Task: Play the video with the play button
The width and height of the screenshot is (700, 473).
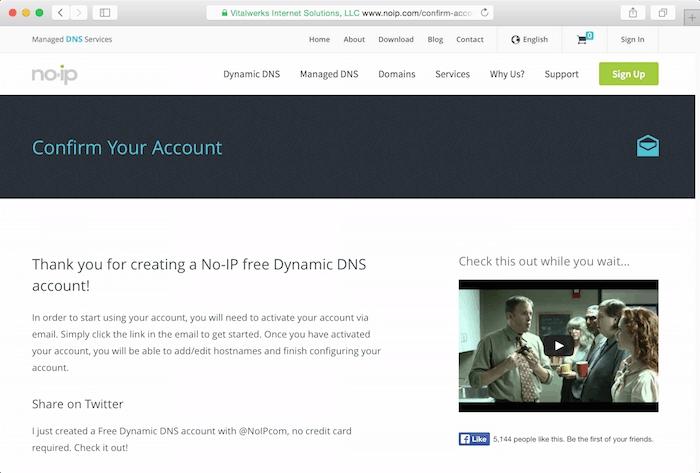Action: click(x=558, y=346)
